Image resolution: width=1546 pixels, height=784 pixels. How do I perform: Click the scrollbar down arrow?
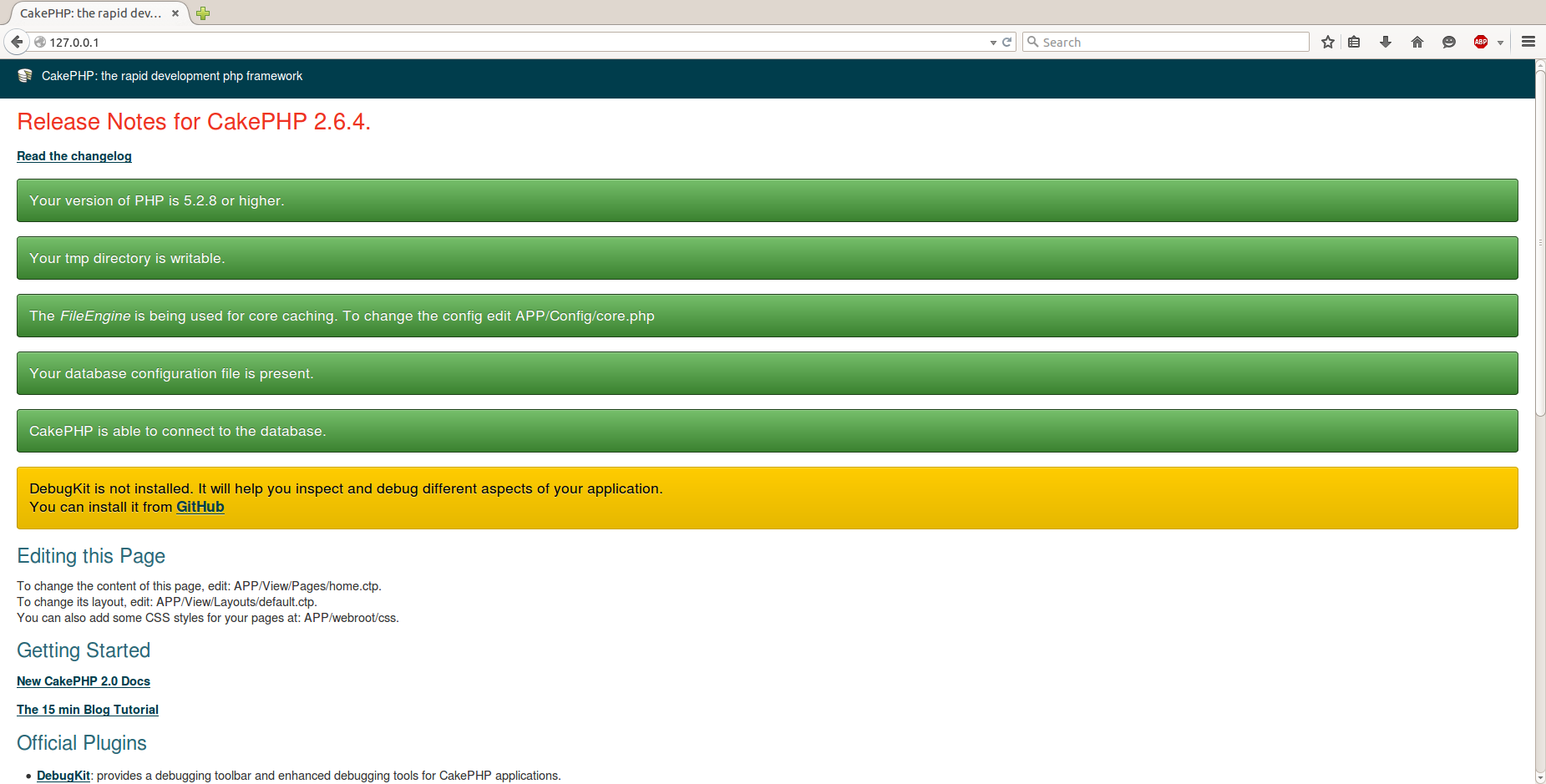point(1540,777)
